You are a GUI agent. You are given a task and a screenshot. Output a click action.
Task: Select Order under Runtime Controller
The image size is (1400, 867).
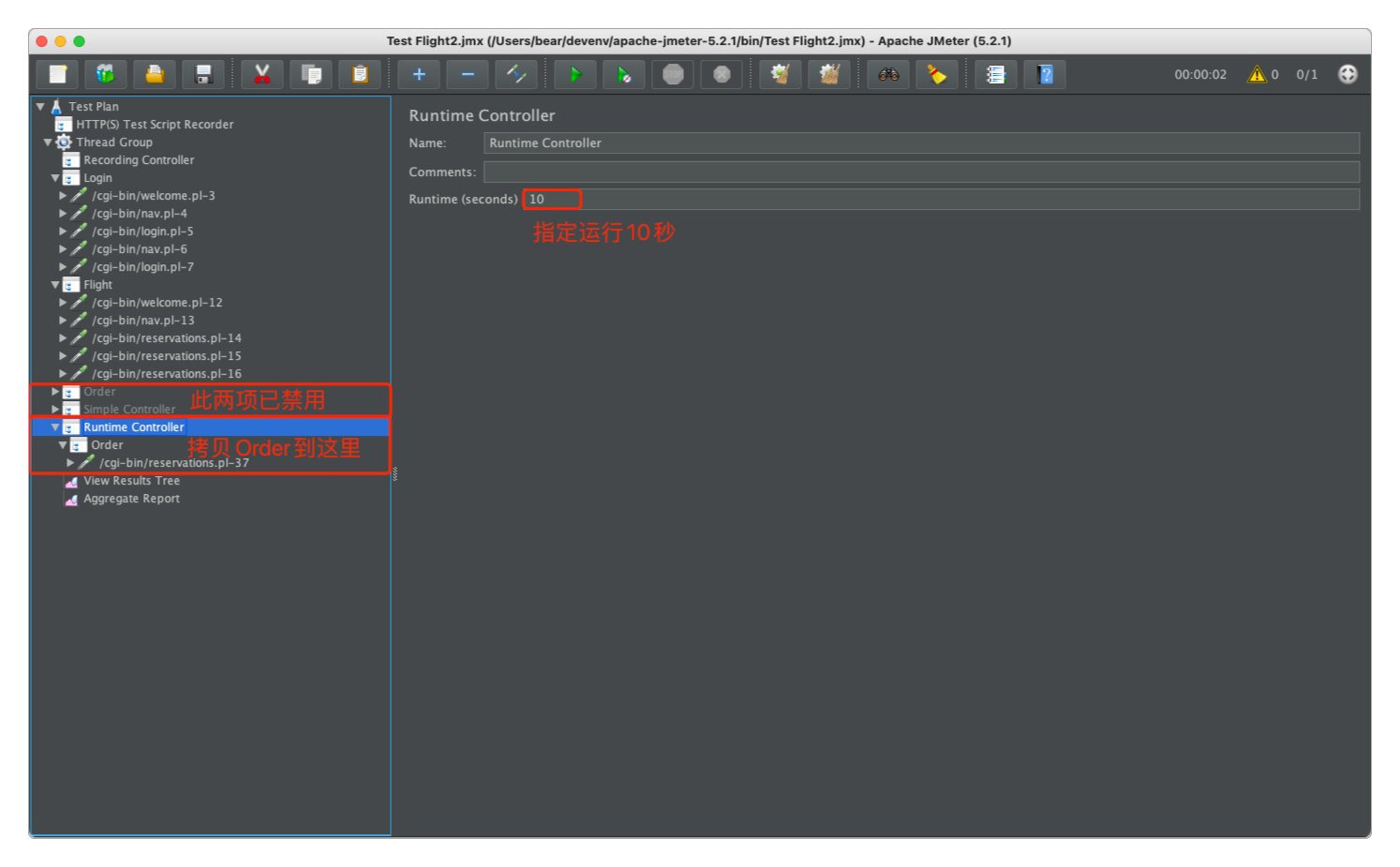[107, 445]
